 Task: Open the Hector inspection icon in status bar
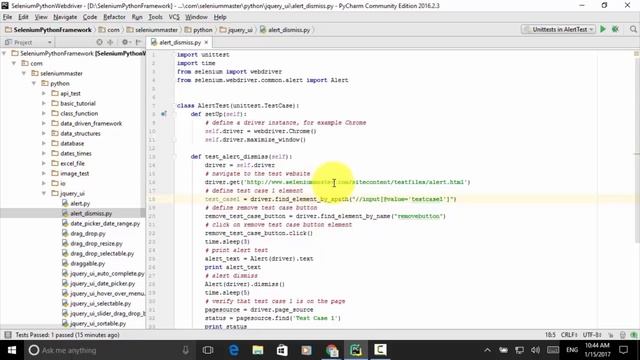(x=623, y=335)
